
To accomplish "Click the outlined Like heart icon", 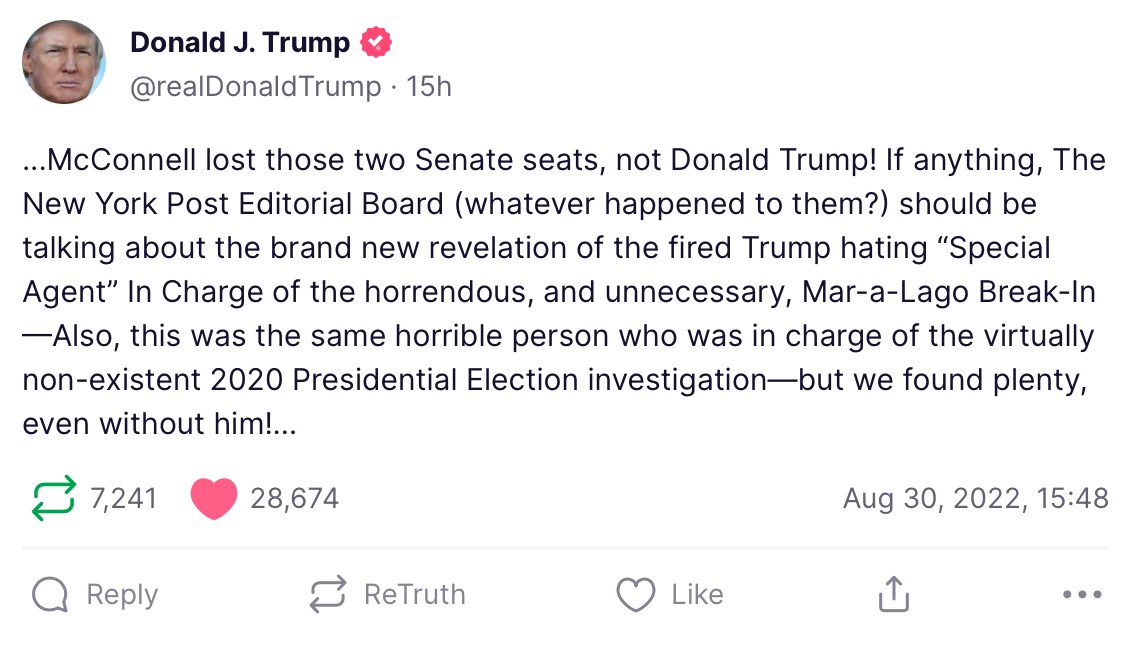I will click(x=635, y=595).
